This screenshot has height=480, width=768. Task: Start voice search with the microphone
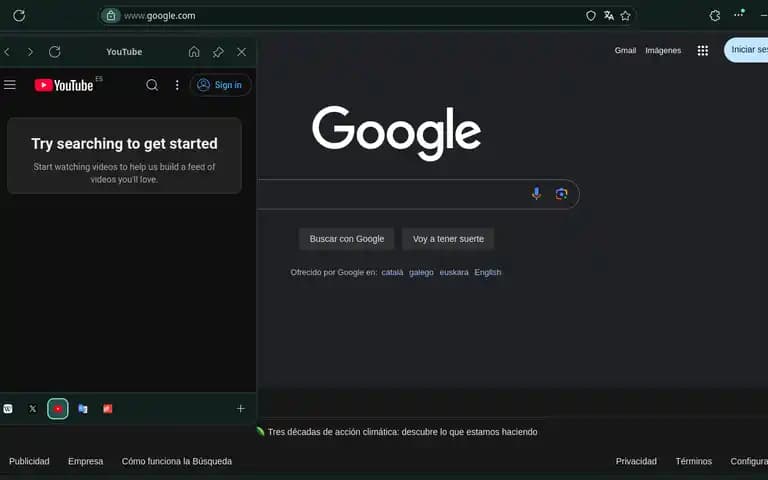tap(536, 194)
